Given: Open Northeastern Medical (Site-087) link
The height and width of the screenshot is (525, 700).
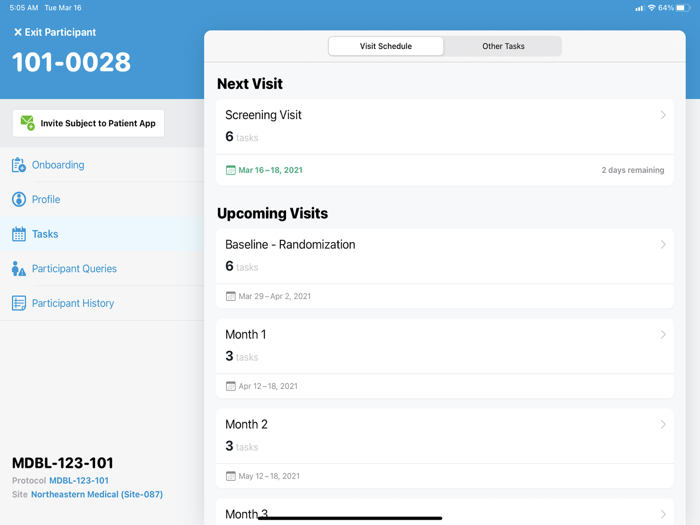Looking at the screenshot, I should click(97, 494).
